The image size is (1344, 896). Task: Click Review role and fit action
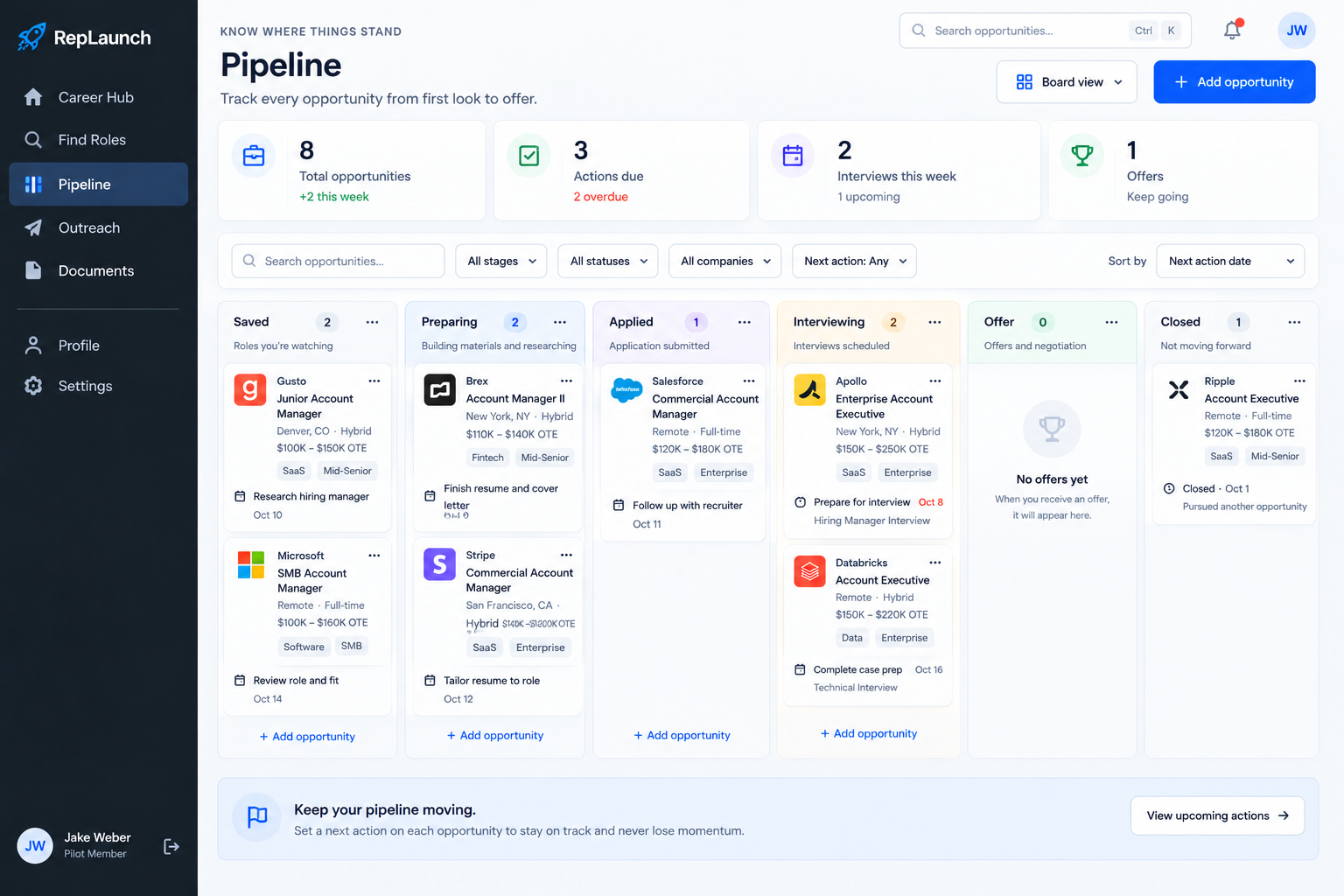(296, 681)
